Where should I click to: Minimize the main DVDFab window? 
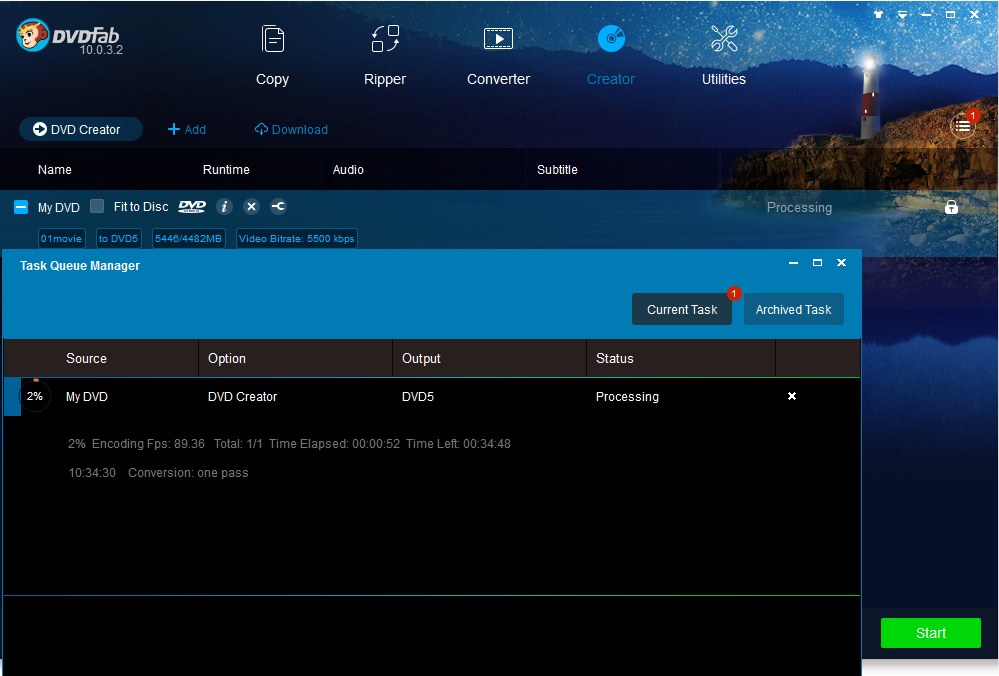click(x=926, y=14)
